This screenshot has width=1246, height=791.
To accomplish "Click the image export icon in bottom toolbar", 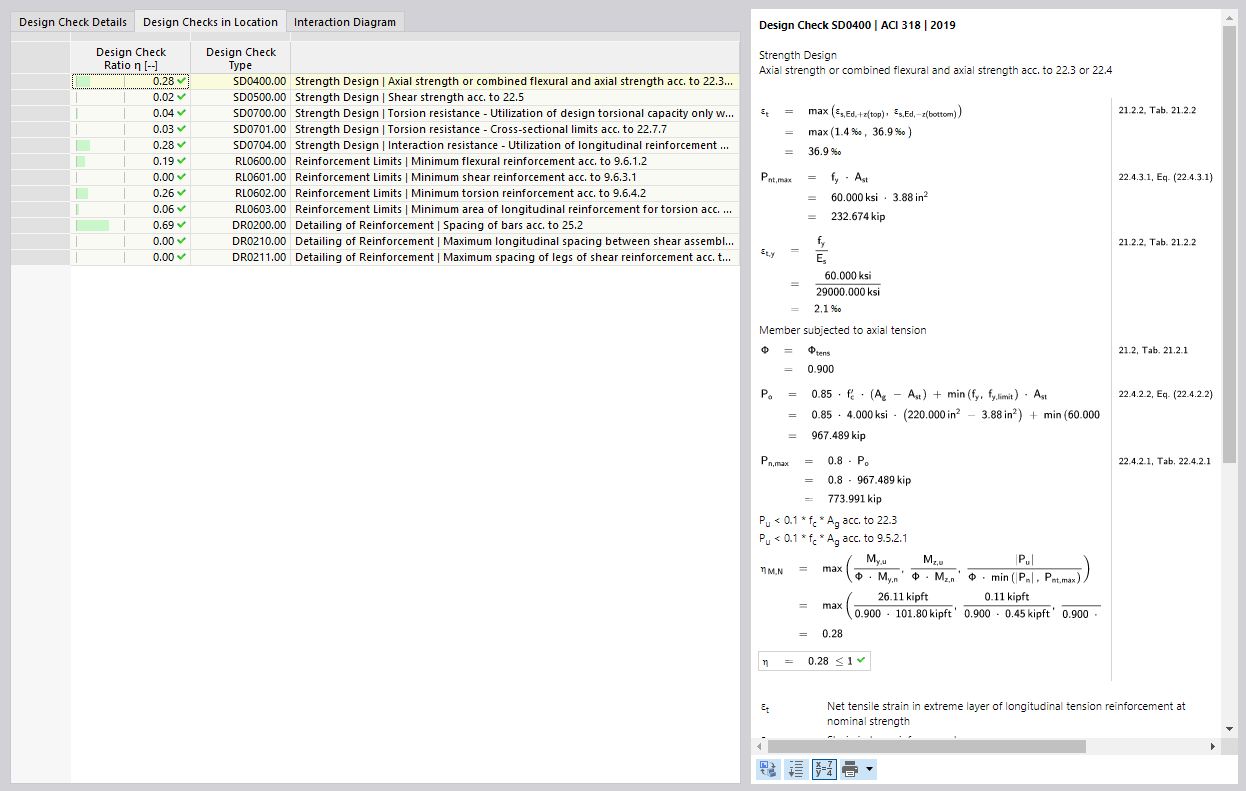I will click(768, 769).
